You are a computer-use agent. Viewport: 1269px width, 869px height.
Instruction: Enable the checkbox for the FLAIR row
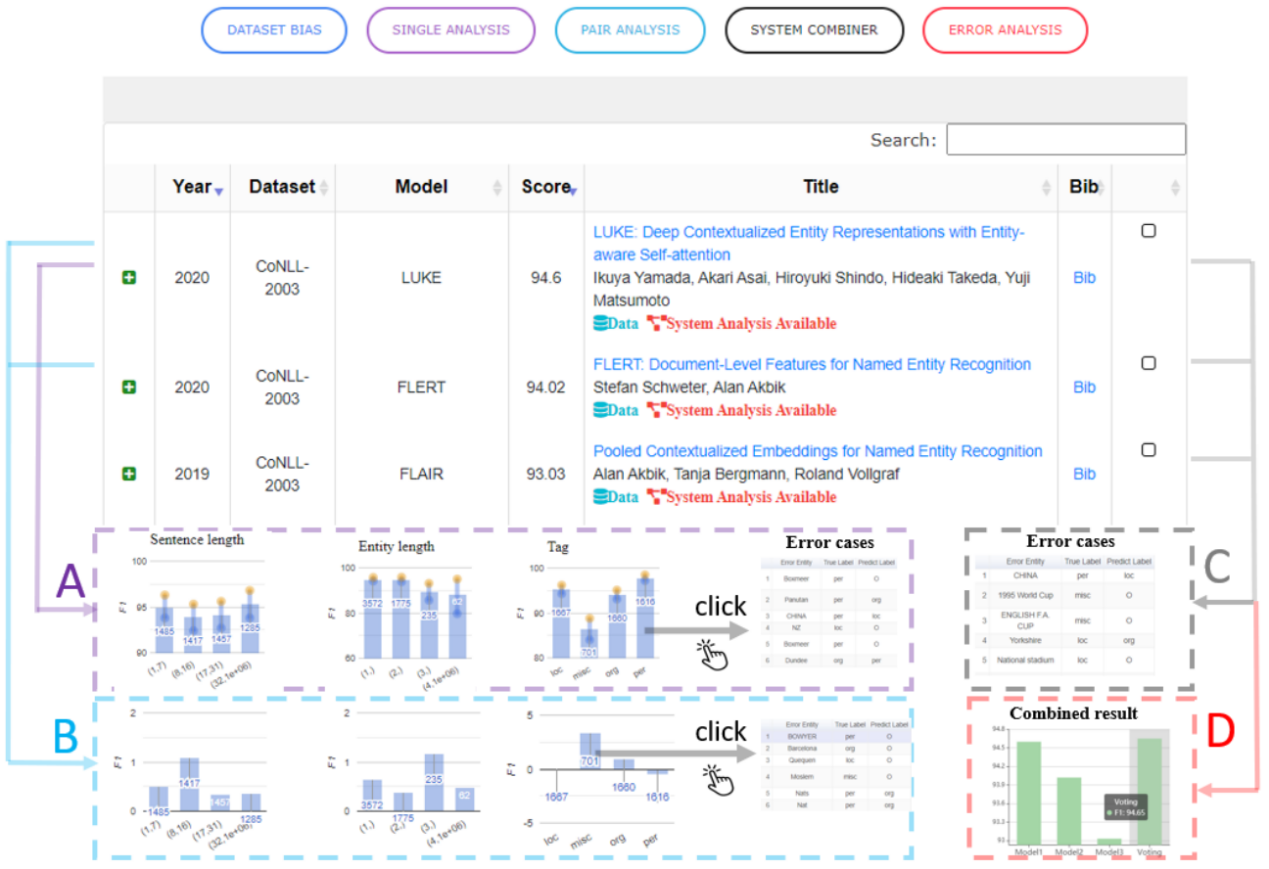1148,450
